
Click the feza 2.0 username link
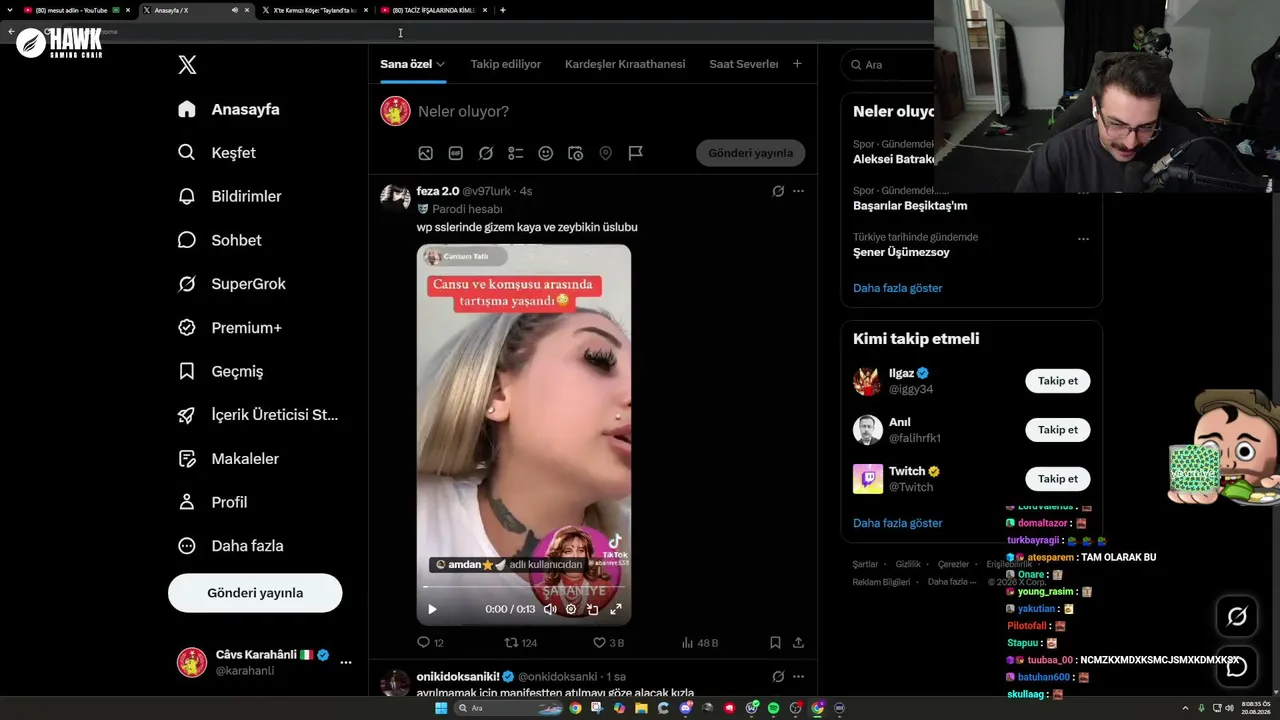pyautogui.click(x=438, y=191)
